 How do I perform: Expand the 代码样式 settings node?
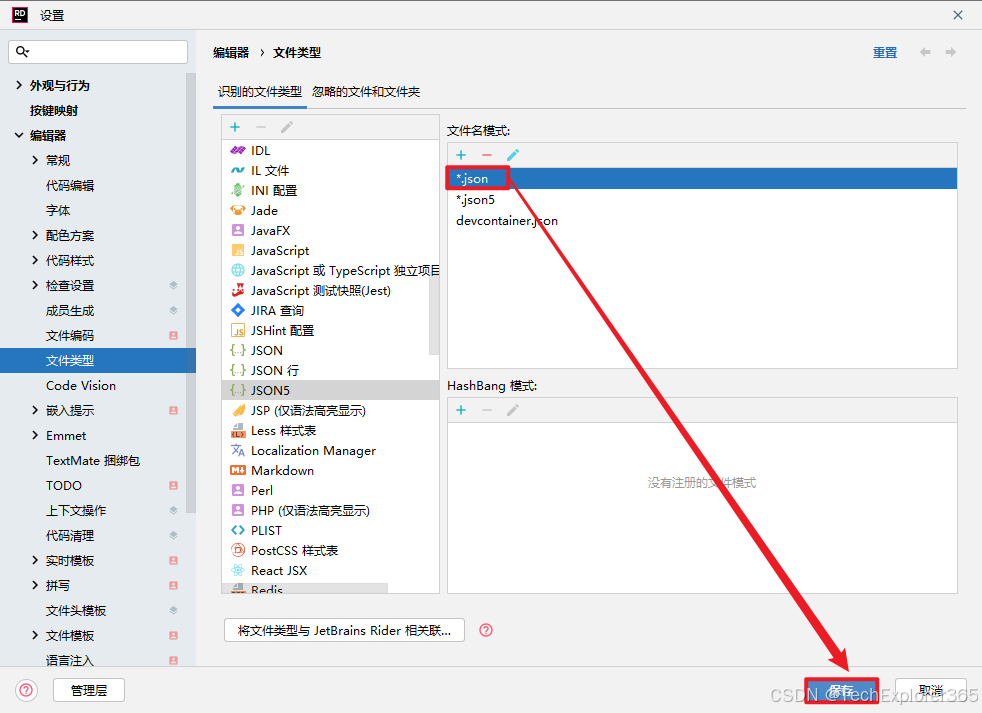(35, 261)
